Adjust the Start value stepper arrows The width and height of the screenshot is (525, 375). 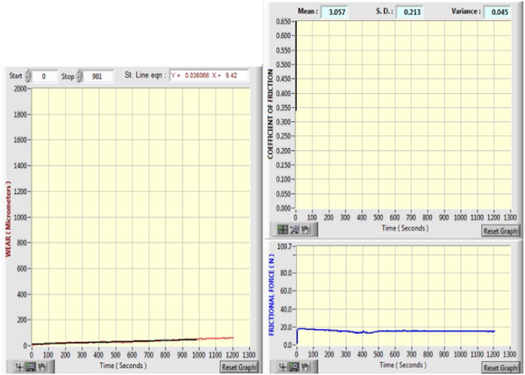pos(28,76)
